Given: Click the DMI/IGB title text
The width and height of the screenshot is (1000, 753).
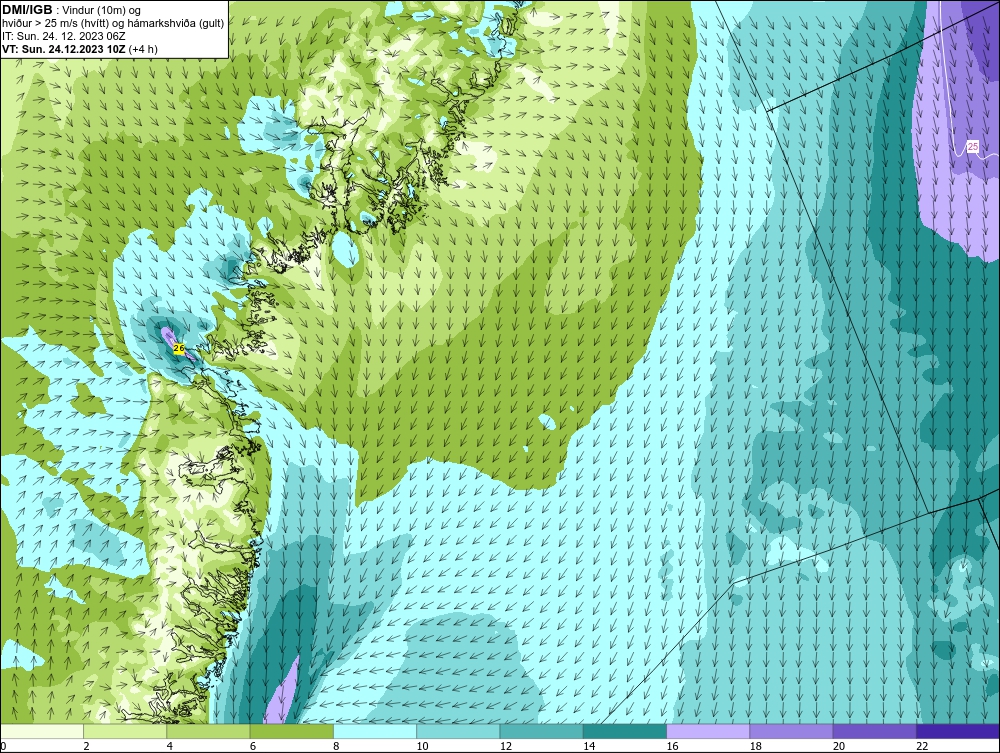Looking at the screenshot, I should pyautogui.click(x=27, y=10).
